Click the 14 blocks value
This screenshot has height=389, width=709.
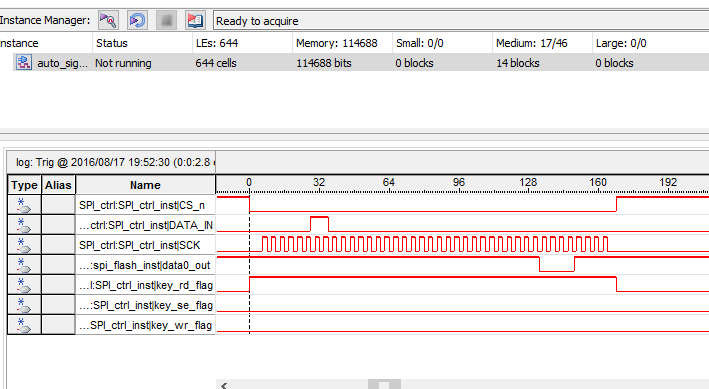point(518,63)
